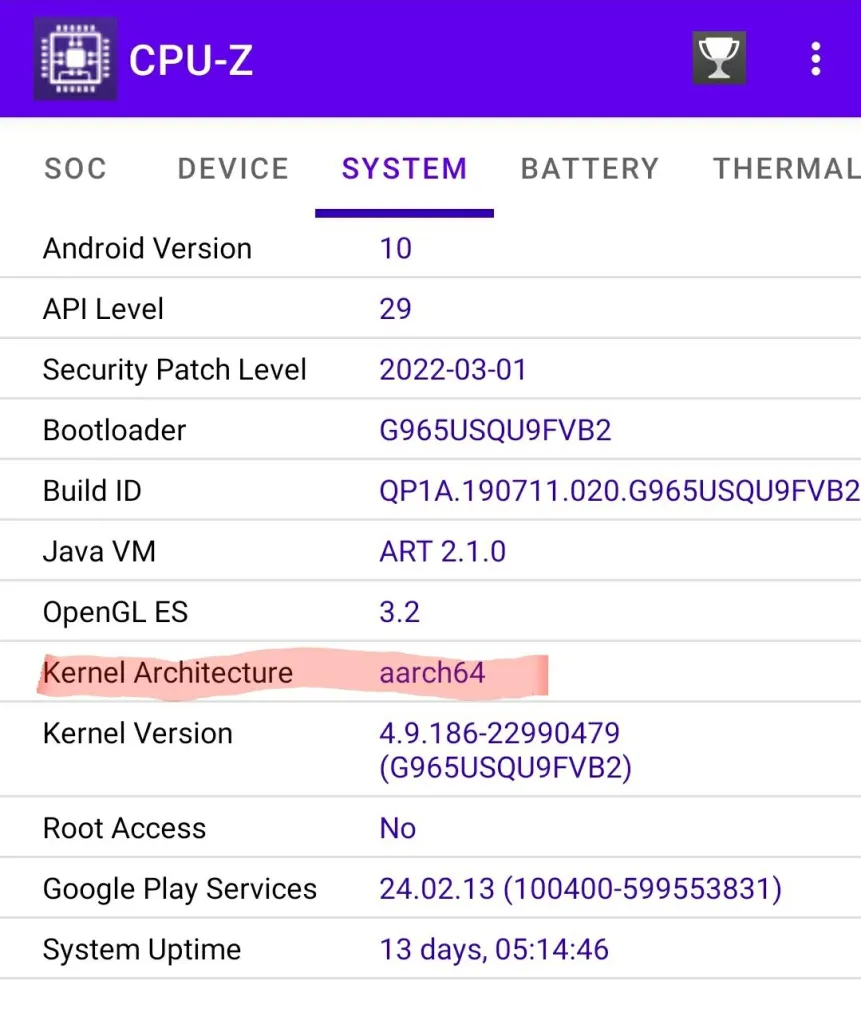Tap the Root Access status No
861x1024 pixels.
pyautogui.click(x=397, y=828)
